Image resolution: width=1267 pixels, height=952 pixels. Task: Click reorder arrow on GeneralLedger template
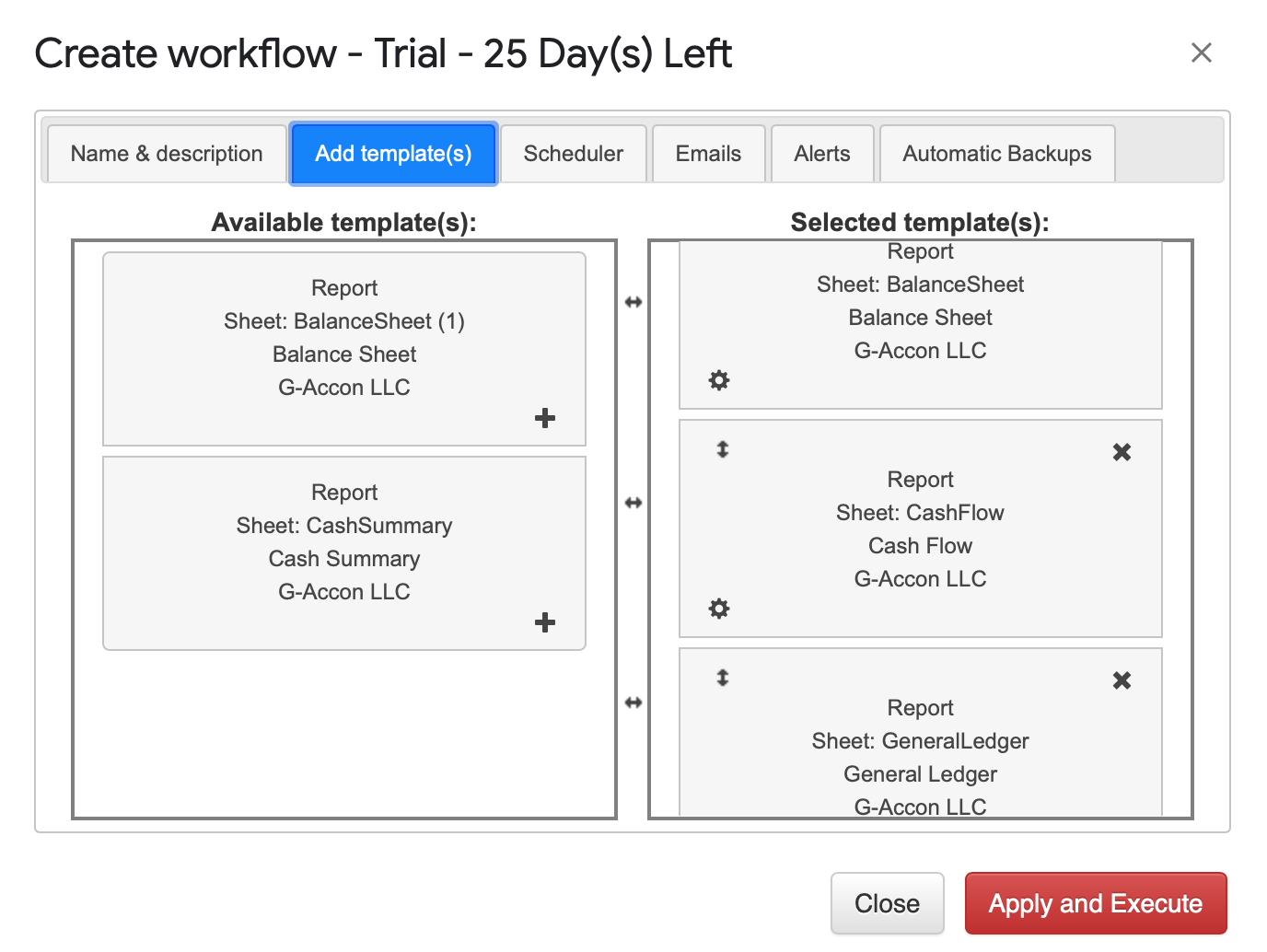click(x=723, y=678)
